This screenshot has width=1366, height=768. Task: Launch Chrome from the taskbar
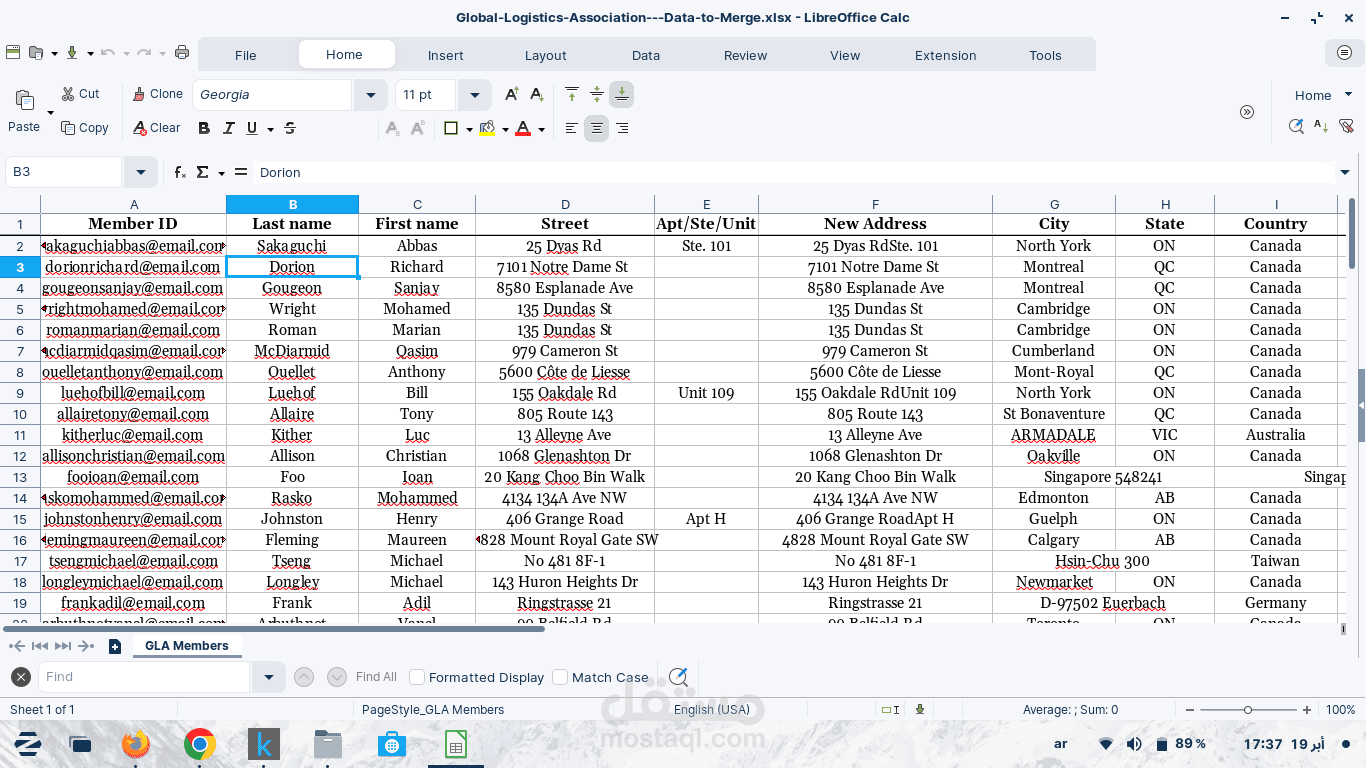click(x=200, y=744)
